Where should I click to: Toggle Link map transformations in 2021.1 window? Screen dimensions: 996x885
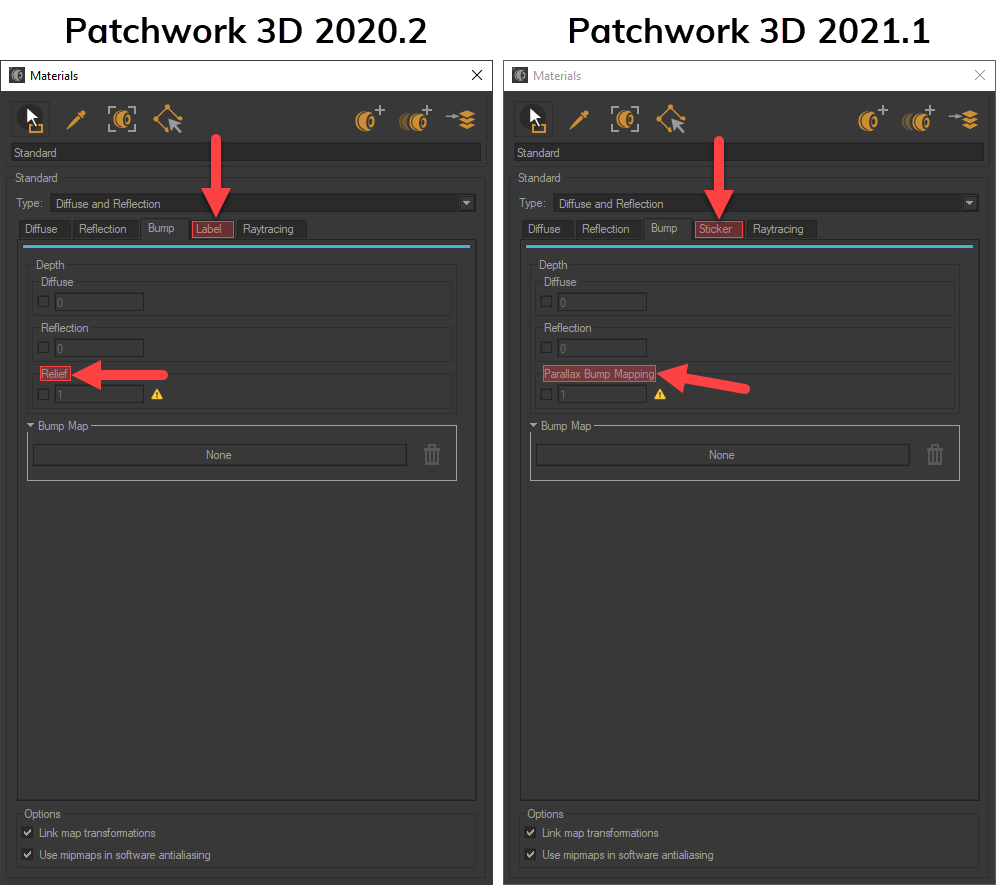tap(530, 832)
